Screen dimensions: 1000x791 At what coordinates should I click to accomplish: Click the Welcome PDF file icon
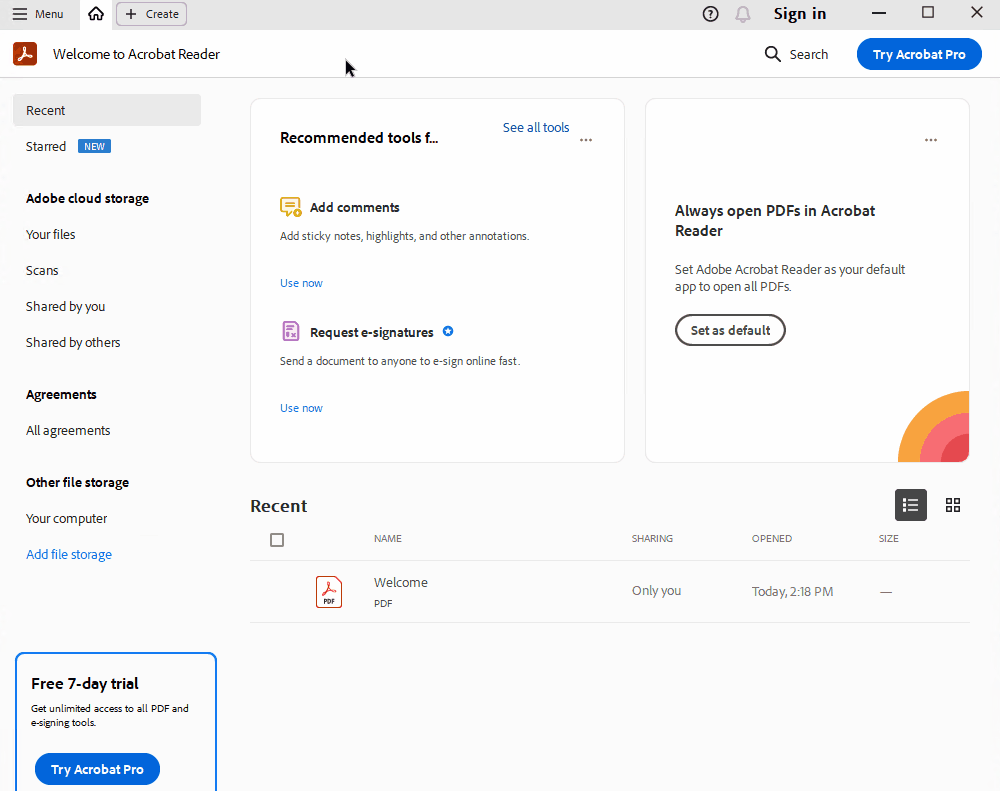coord(329,591)
